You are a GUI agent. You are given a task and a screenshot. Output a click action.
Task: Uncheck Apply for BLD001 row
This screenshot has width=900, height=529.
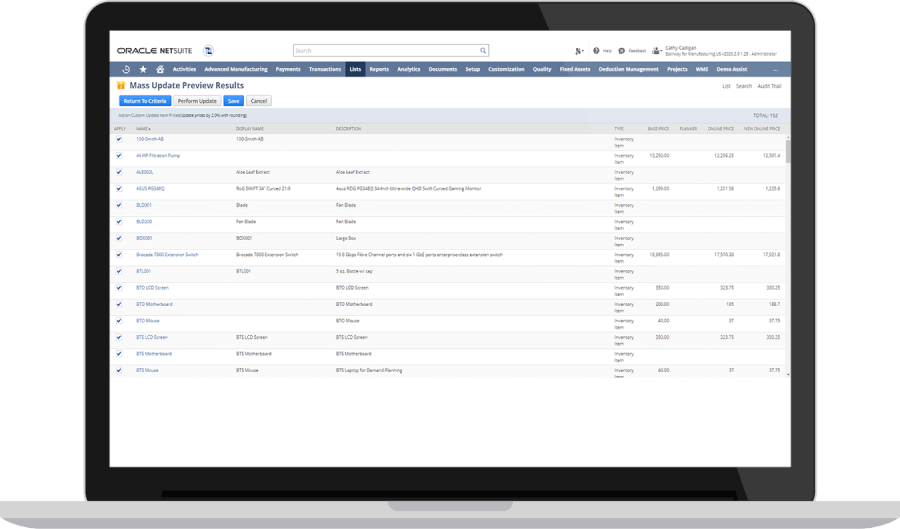coord(119,205)
